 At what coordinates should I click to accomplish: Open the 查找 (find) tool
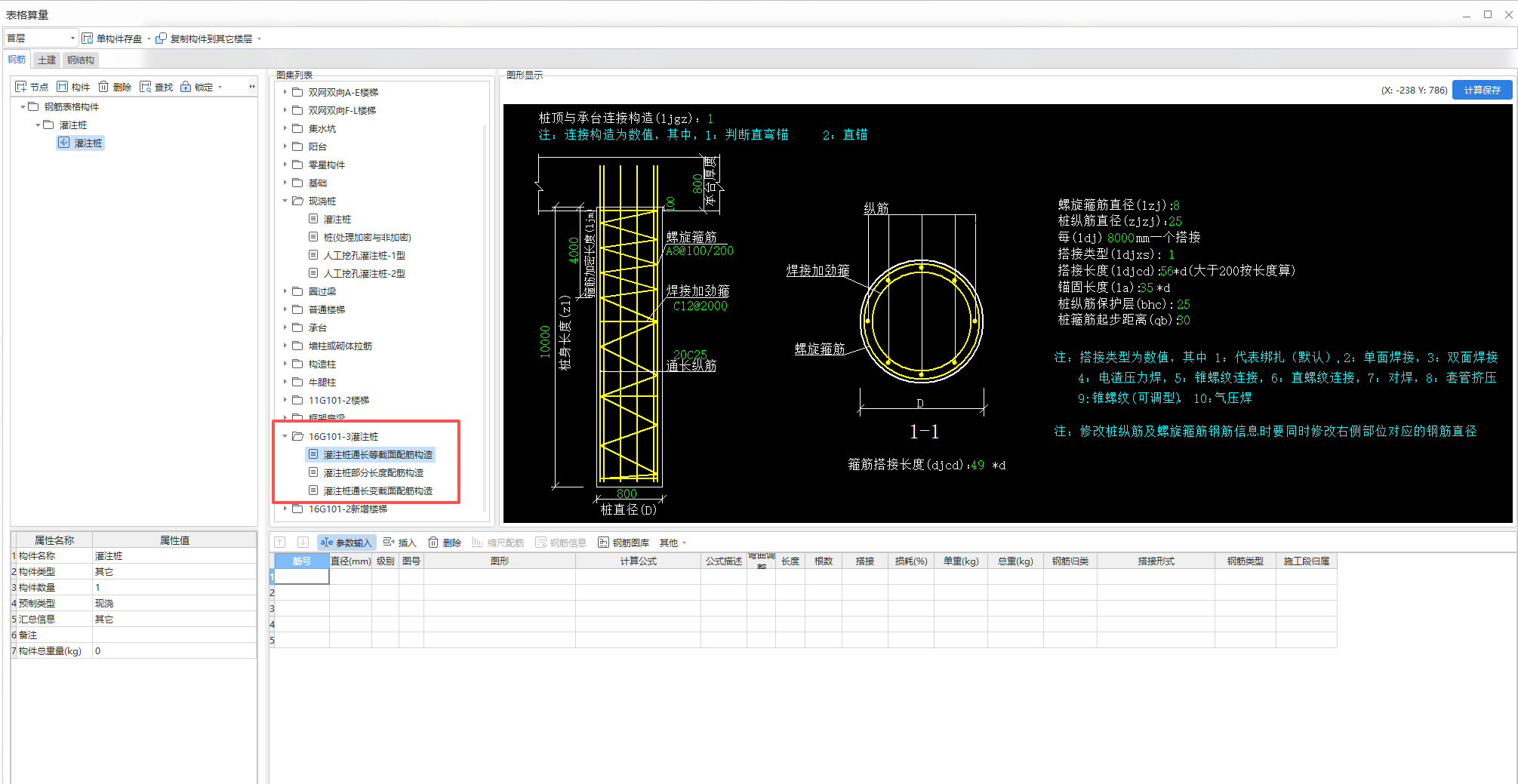[146, 87]
